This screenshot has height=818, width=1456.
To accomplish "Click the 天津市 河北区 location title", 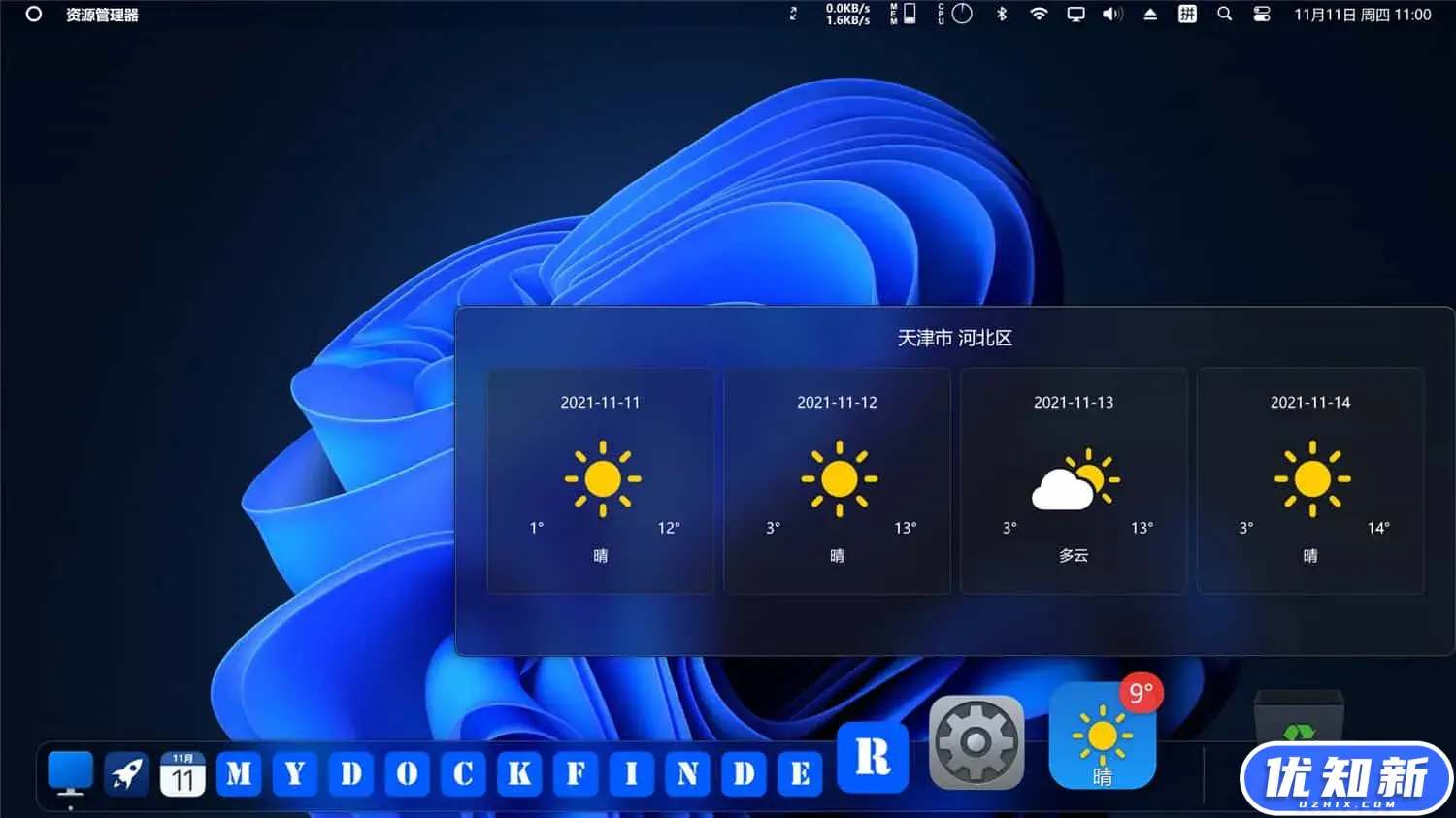I will [955, 338].
